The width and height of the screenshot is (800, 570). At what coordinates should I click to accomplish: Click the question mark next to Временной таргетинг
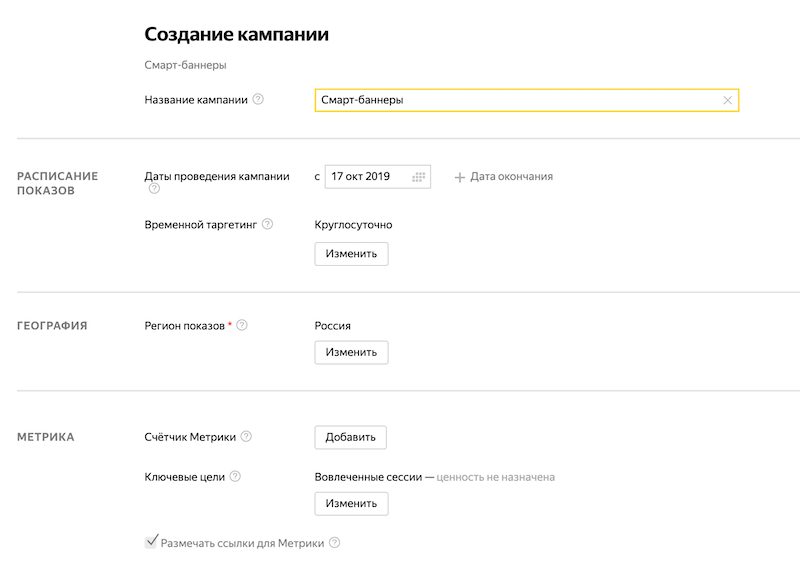click(267, 225)
